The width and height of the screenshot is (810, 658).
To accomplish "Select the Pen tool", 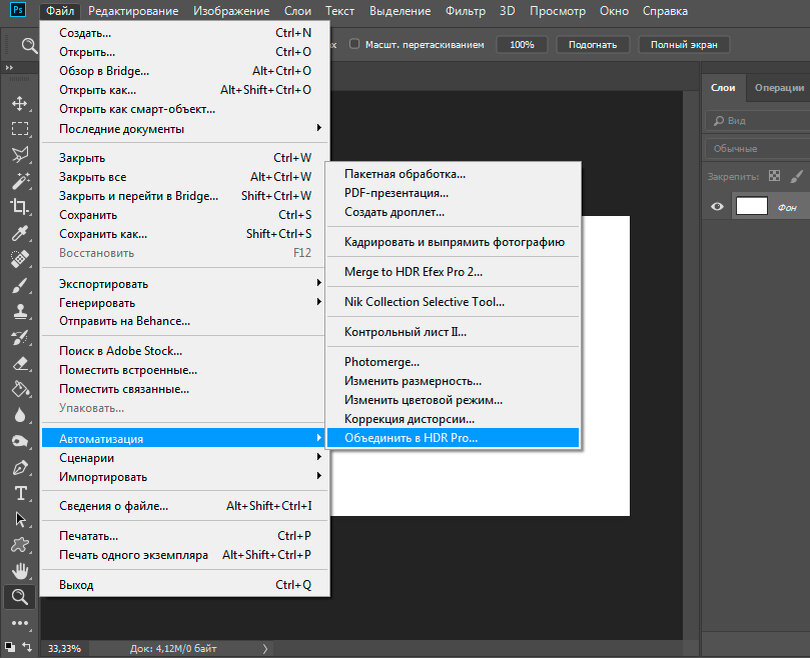I will pos(20,467).
